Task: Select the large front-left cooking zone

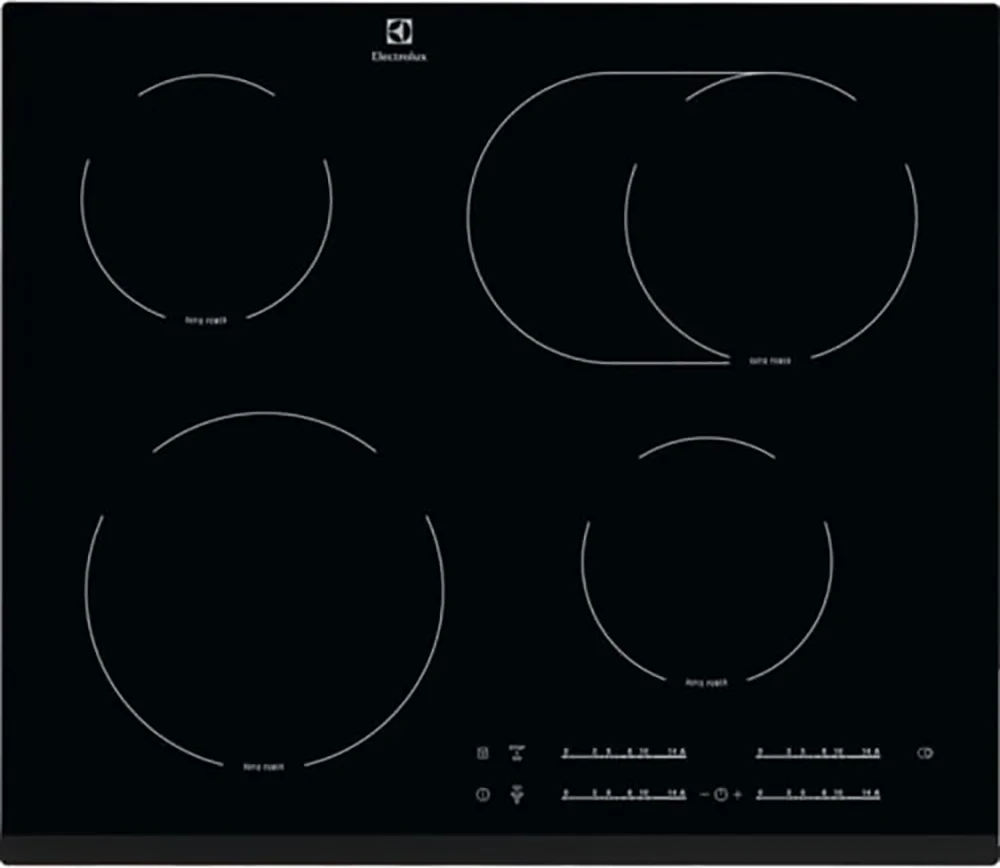Action: tap(264, 590)
